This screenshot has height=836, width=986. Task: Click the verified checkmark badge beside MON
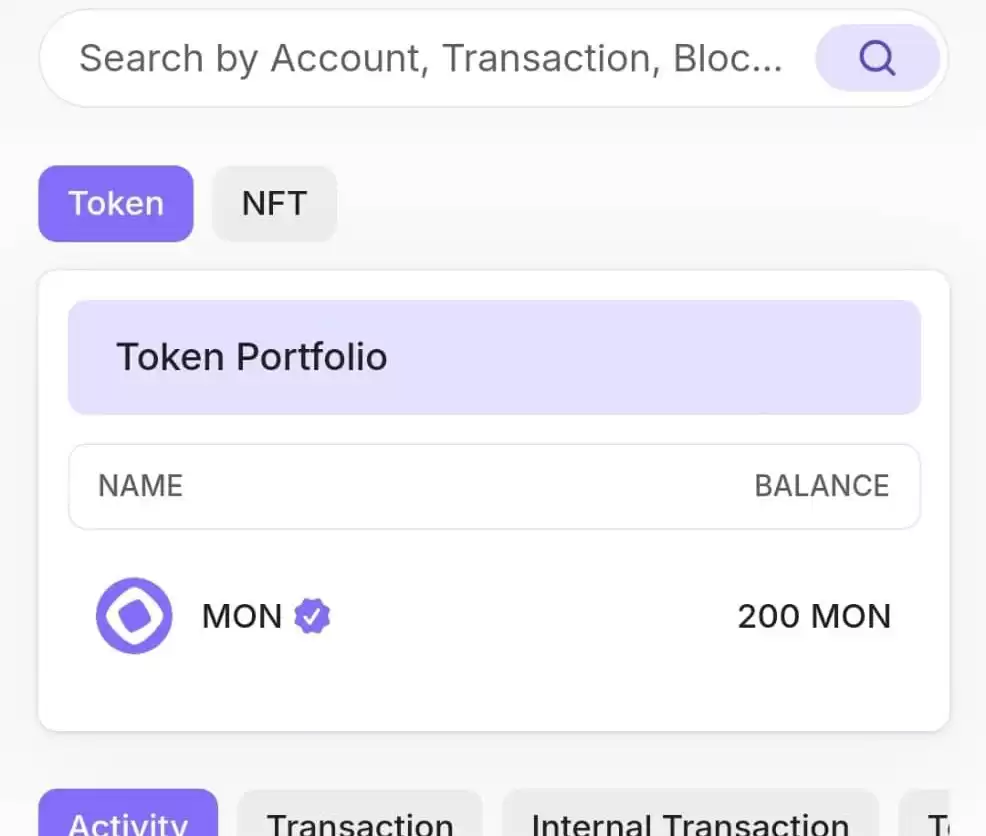(x=312, y=616)
